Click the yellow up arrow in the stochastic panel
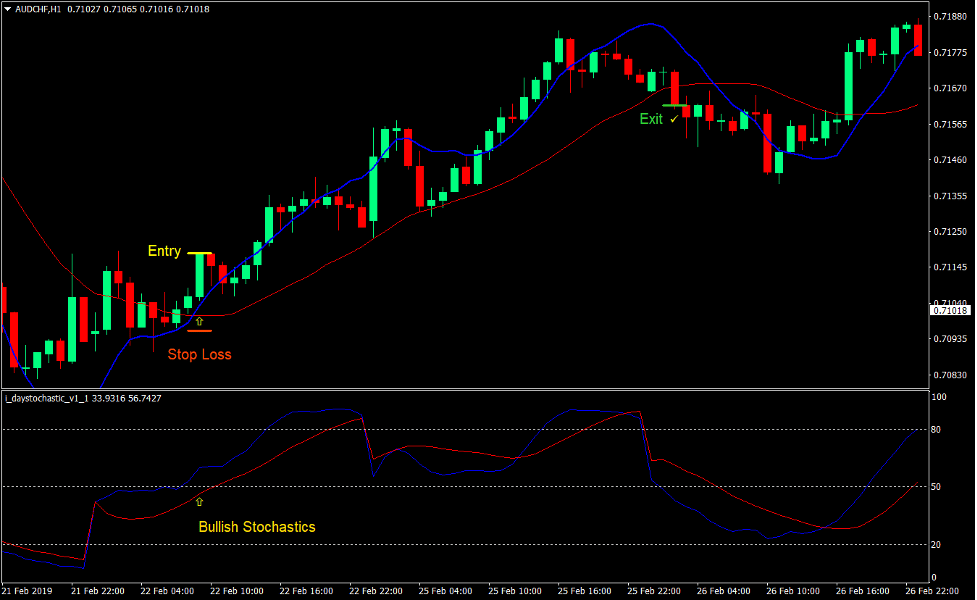 [x=199, y=502]
